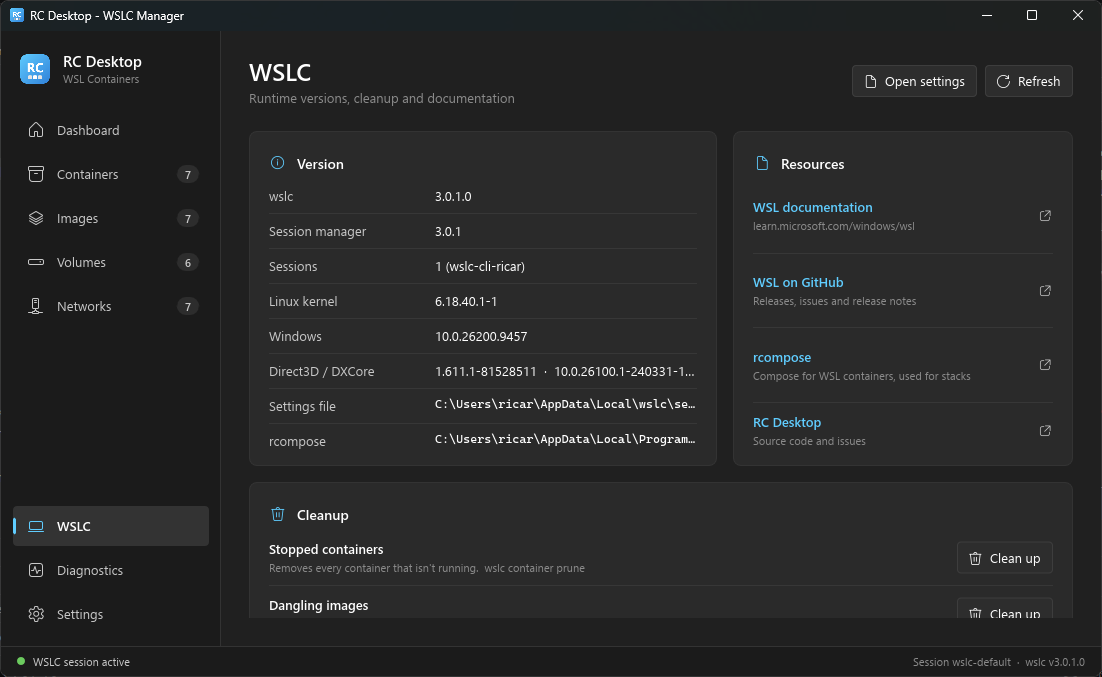Viewport: 1102px width, 677px height.
Task: Open the RC Desktop source code link
Action: [x=786, y=423]
